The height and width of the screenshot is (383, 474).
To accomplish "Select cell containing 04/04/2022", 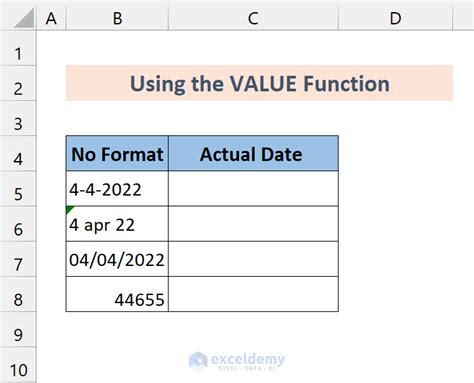I will coord(117,259).
